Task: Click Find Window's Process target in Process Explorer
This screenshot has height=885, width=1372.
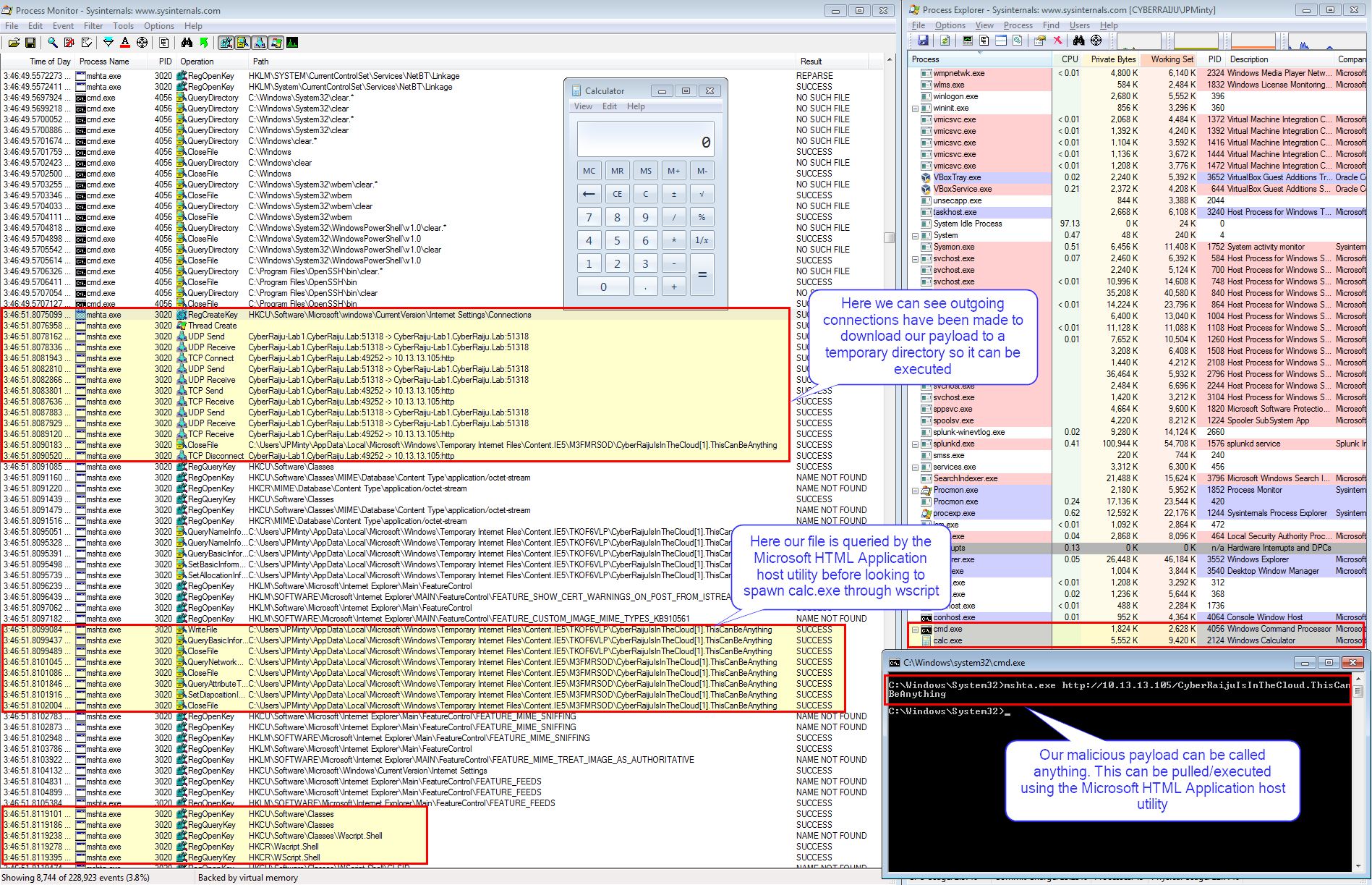Action: click(x=1096, y=41)
